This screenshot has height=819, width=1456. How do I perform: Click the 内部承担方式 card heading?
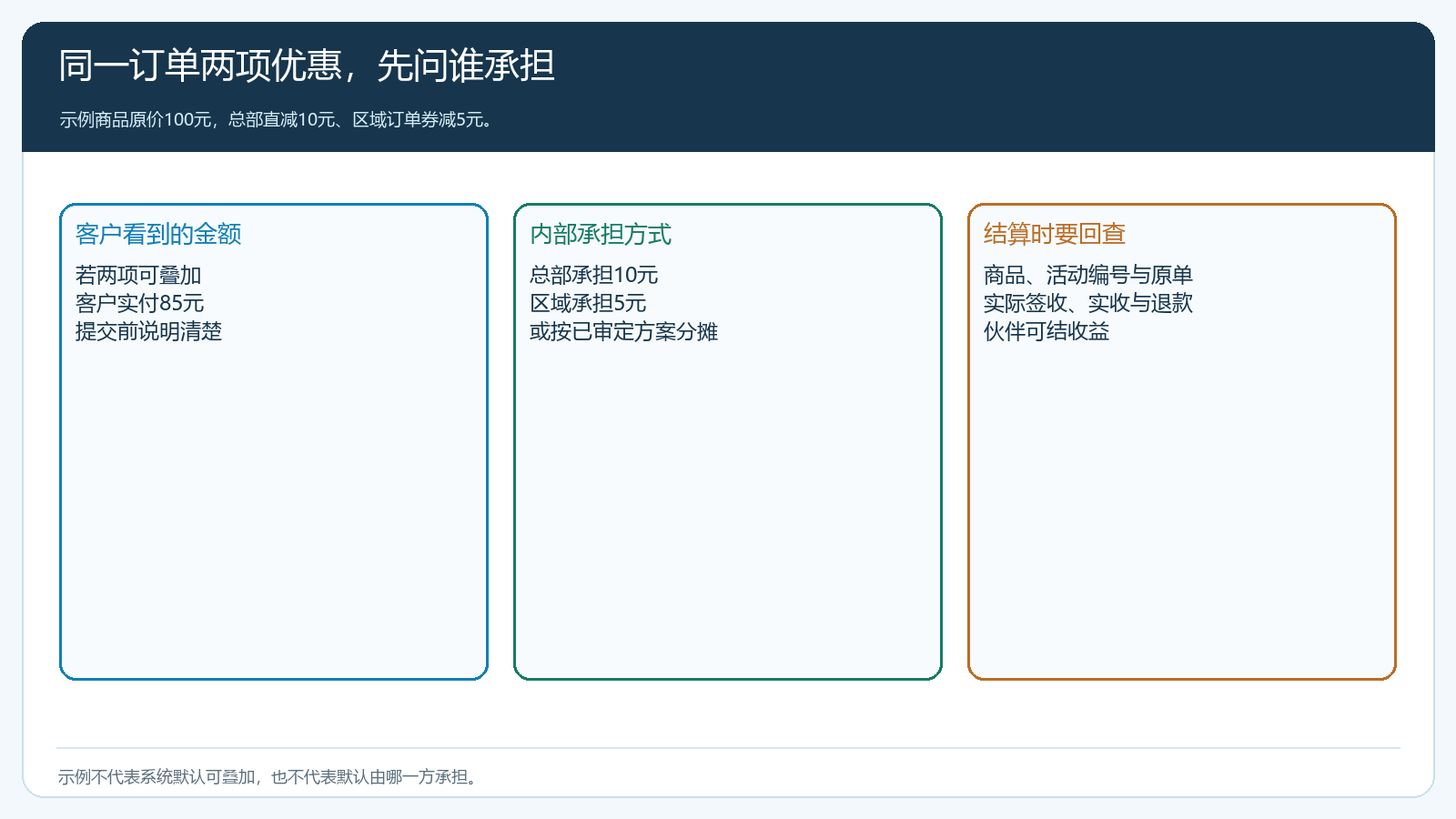coord(601,234)
